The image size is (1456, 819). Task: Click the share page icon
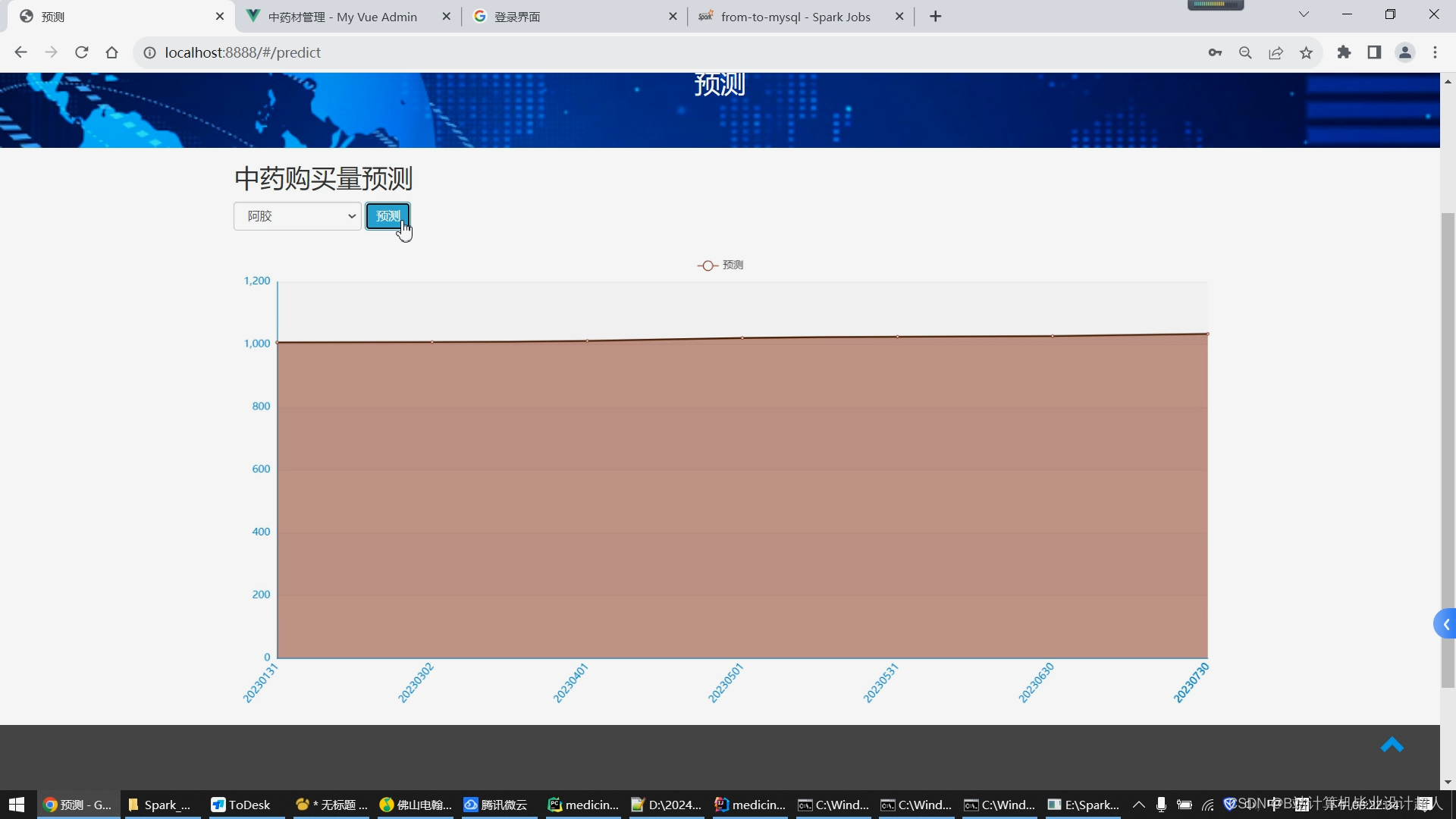(x=1276, y=52)
